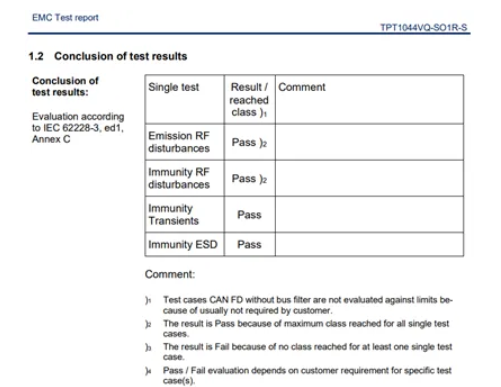Select the Immunity Transients row label
Viewport: 501px width, 387px height.
click(173, 214)
